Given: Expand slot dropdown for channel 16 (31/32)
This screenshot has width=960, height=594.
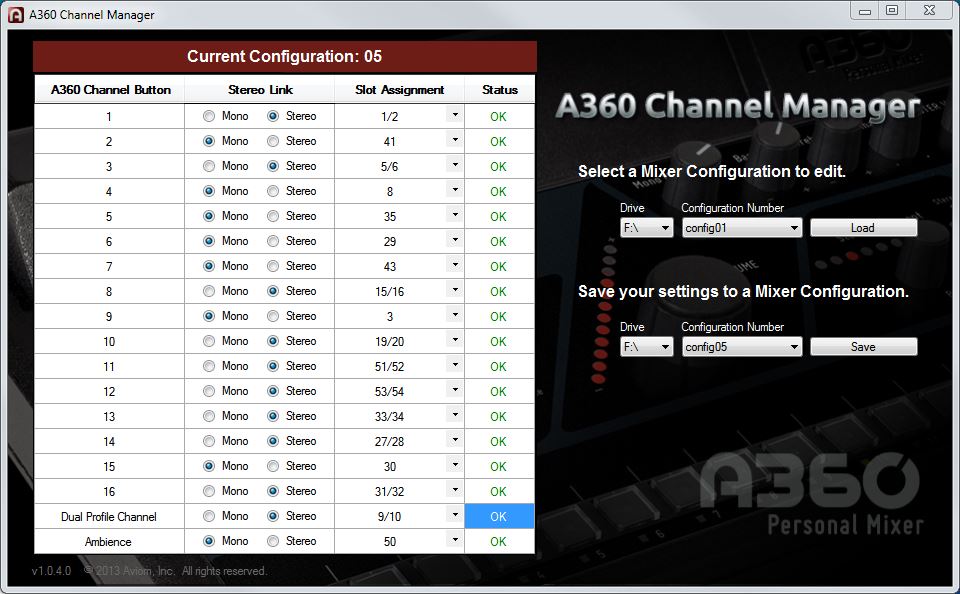Looking at the screenshot, I should (454, 489).
